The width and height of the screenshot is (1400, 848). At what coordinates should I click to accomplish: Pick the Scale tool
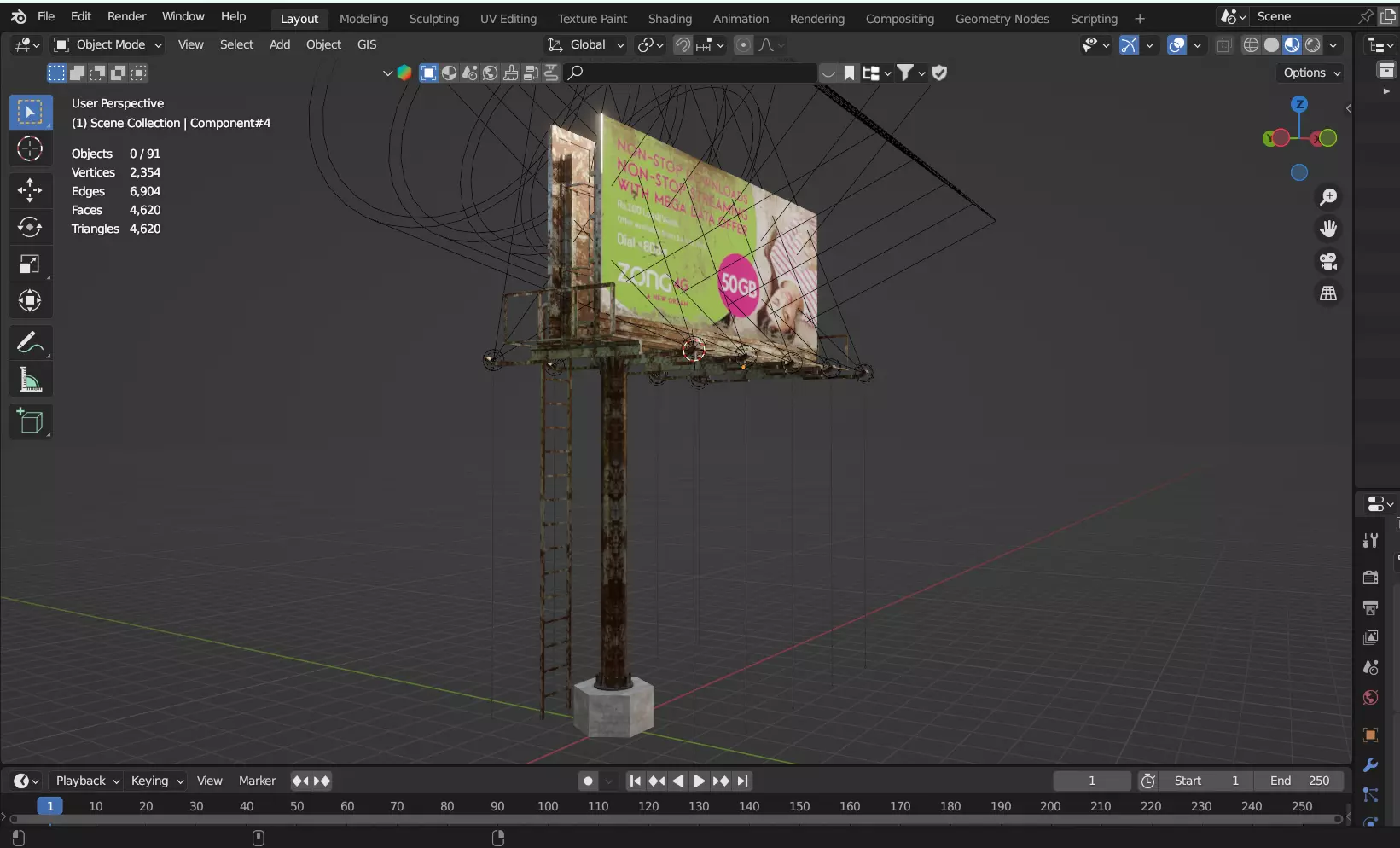point(31,264)
